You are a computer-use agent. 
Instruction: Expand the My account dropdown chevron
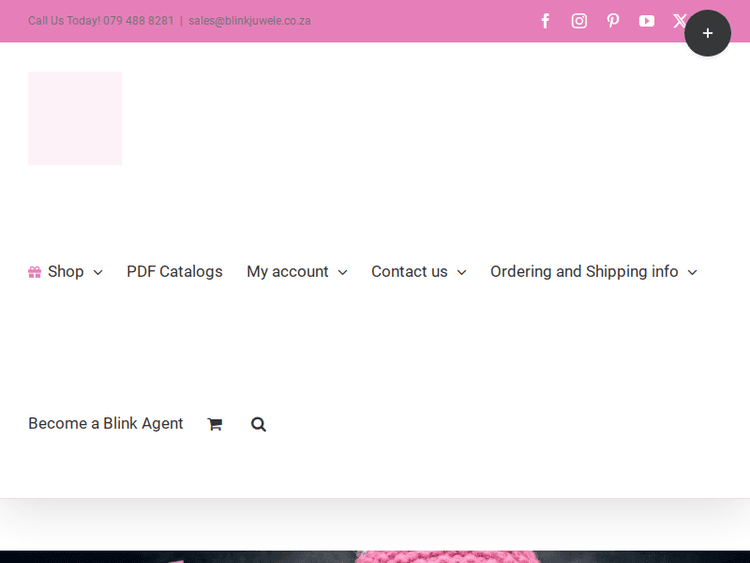[343, 273]
